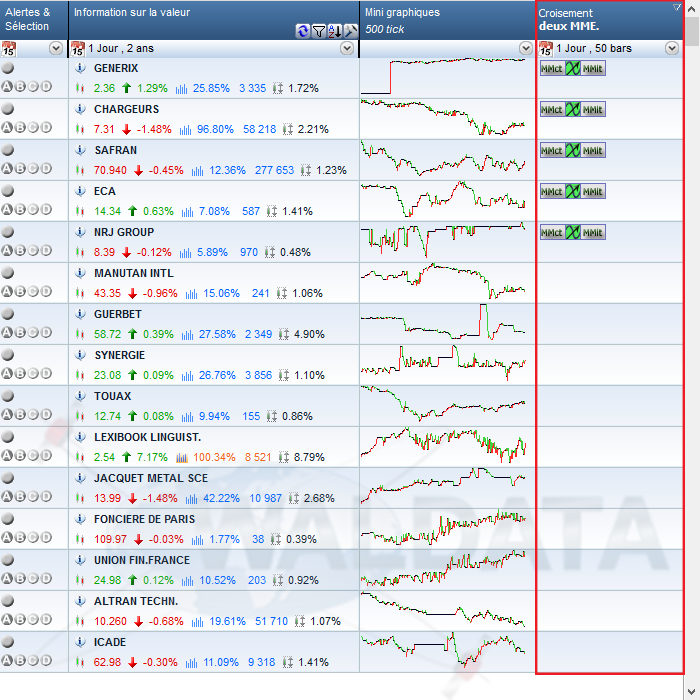
Task: Click the green crossover icon in GENERIX row
Action: [x=573, y=68]
